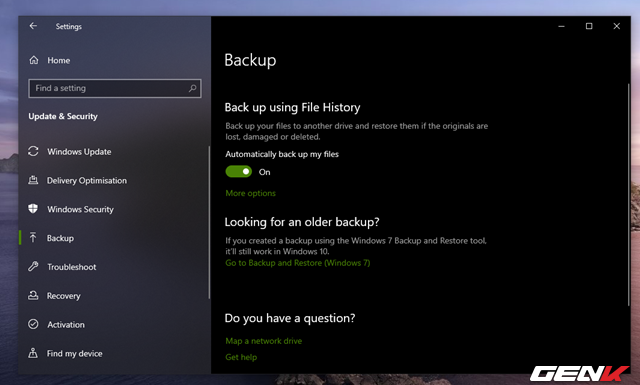Go to Windows Security page
640x385 pixels.
(80, 209)
